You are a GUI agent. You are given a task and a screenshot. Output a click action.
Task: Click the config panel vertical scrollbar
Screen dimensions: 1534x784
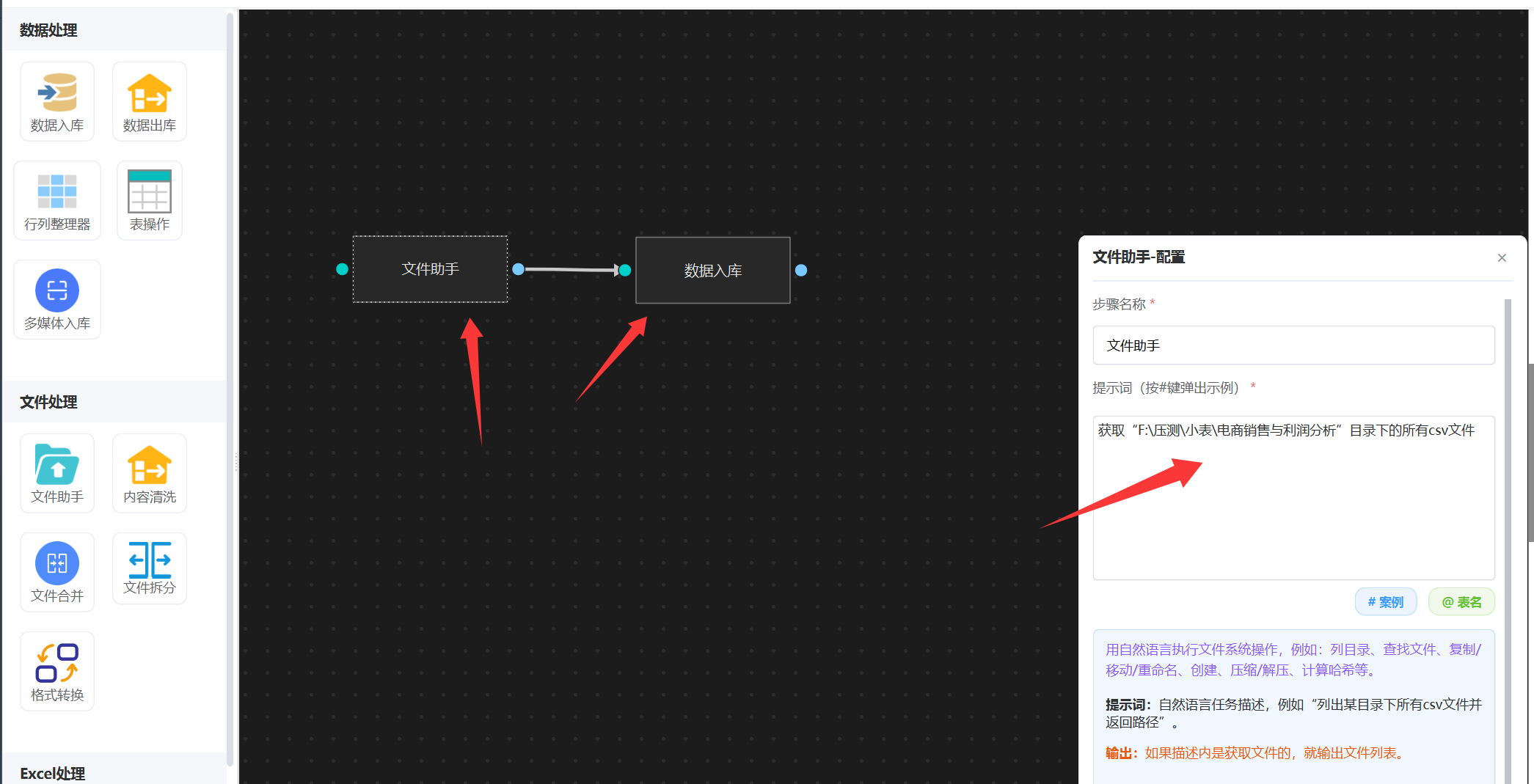(x=1508, y=513)
